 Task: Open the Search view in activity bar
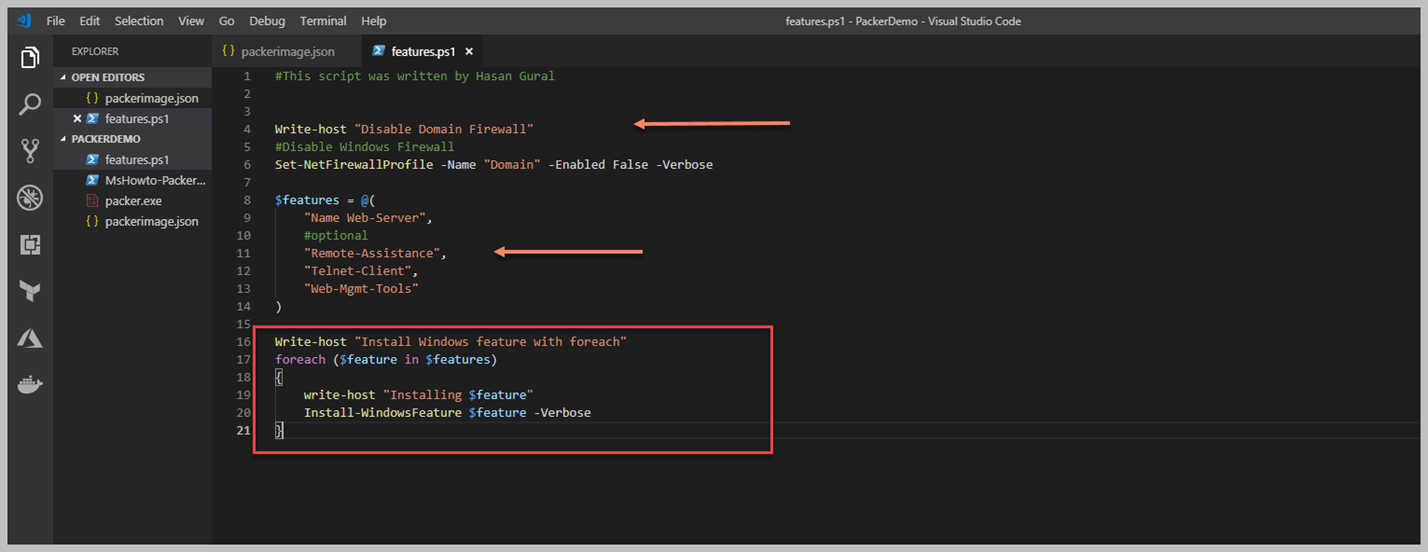[30, 104]
